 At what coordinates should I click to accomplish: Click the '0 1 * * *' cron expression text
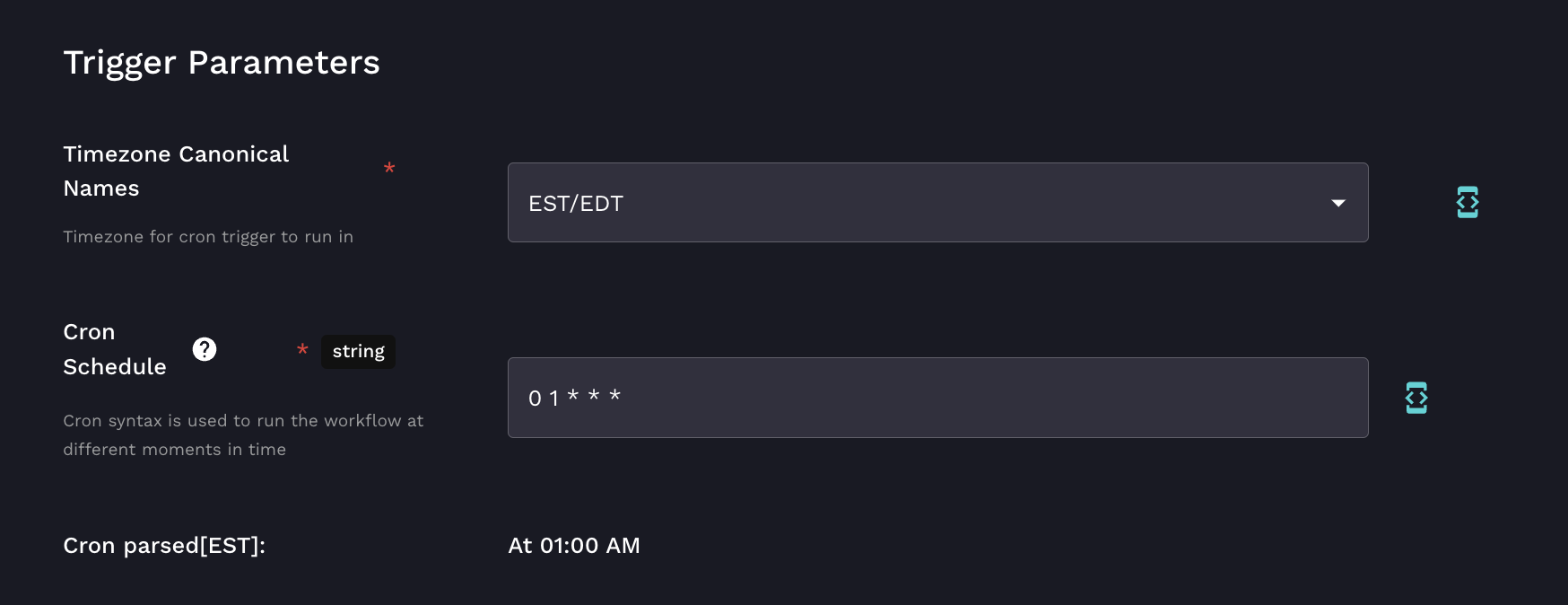pos(574,398)
